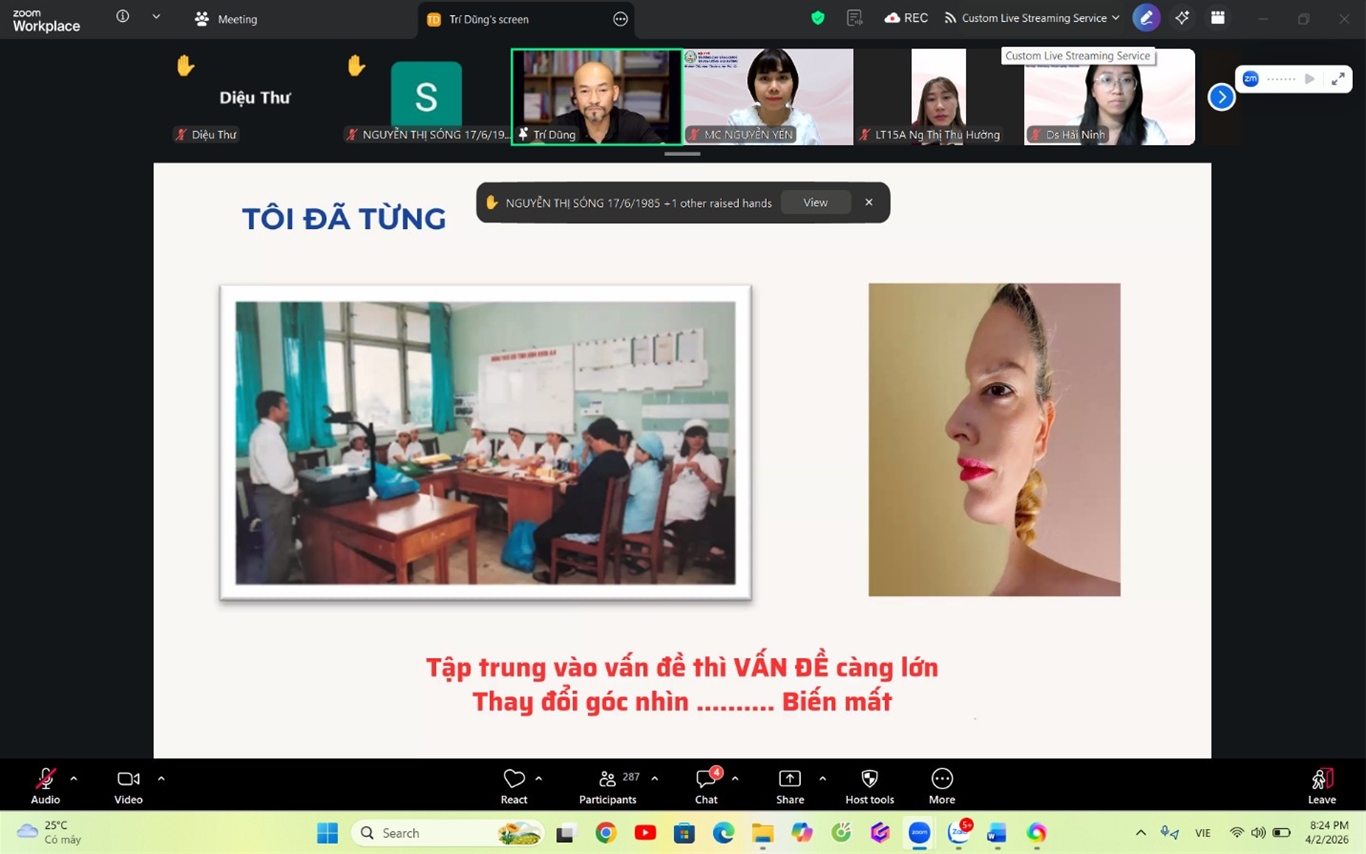Viewport: 1366px width, 854px height.
Task: Toggle the Video camera button
Action: tap(128, 780)
